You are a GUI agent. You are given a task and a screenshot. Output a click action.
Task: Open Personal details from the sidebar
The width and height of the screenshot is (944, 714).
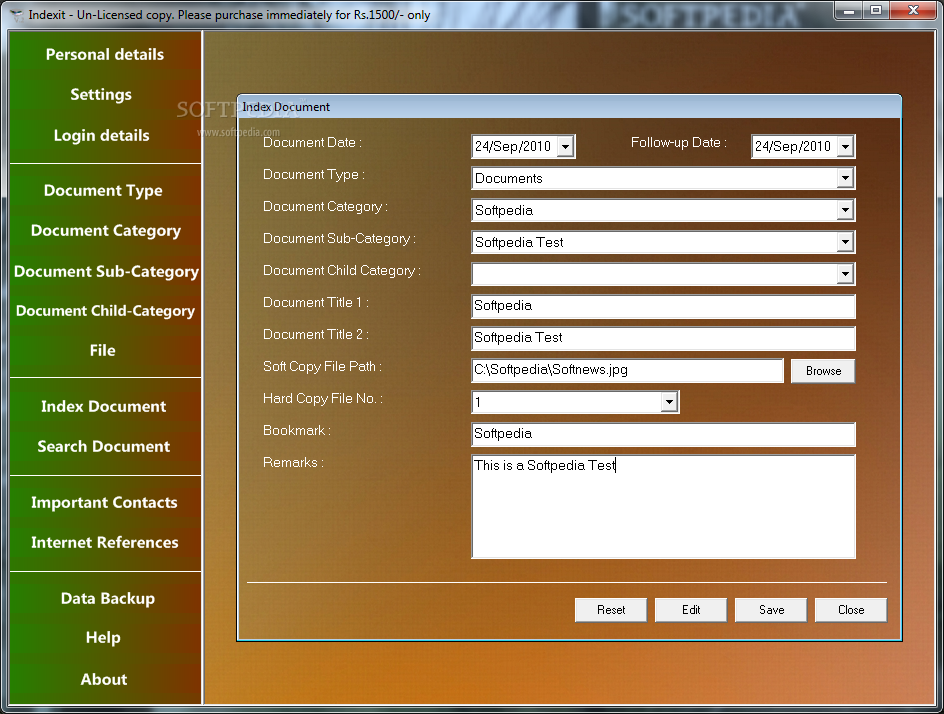105,54
